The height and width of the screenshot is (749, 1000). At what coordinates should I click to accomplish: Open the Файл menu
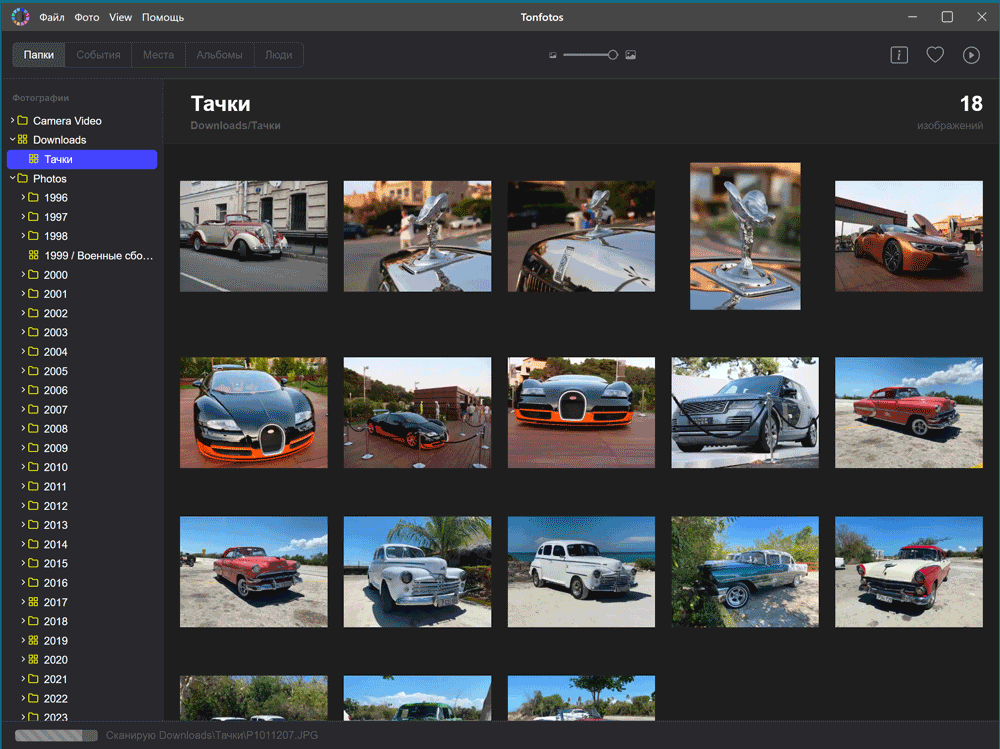(52, 17)
